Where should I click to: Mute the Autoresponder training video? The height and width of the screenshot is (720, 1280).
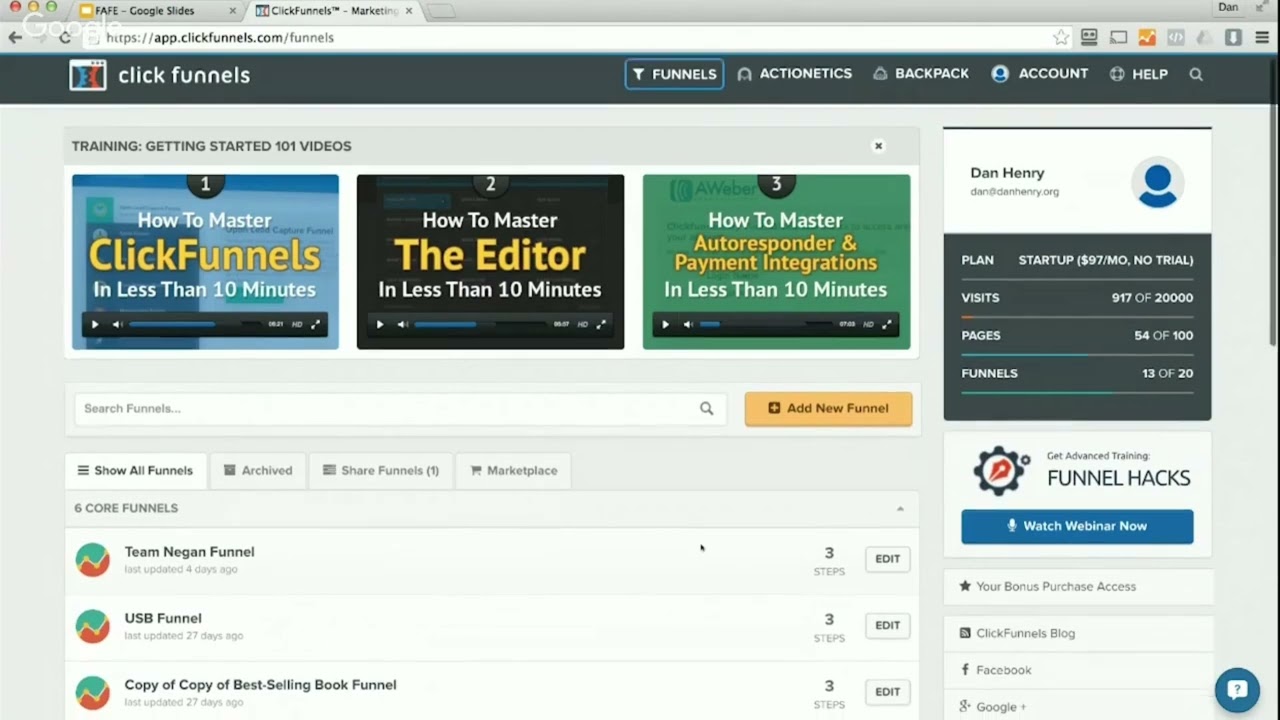pyautogui.click(x=688, y=324)
